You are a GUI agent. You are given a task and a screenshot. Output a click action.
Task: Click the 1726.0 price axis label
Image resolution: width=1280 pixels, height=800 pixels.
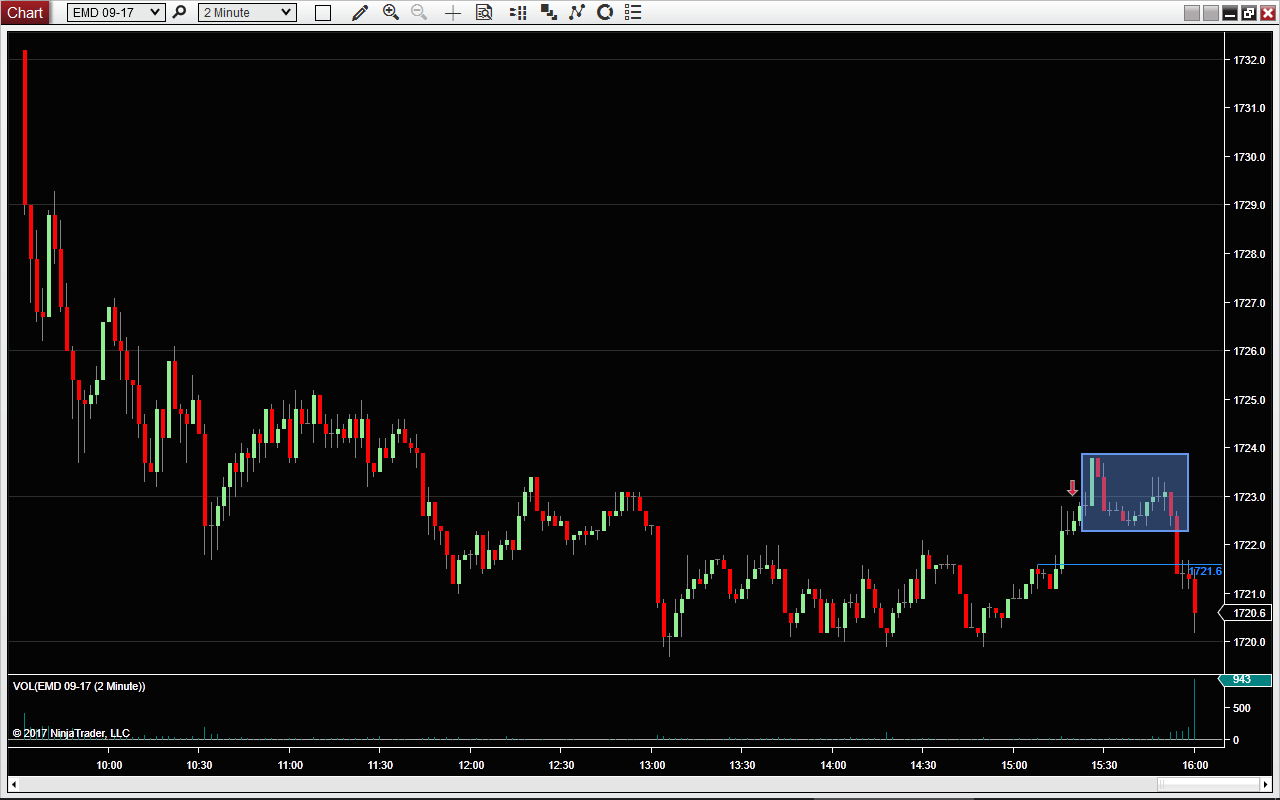pos(1250,351)
